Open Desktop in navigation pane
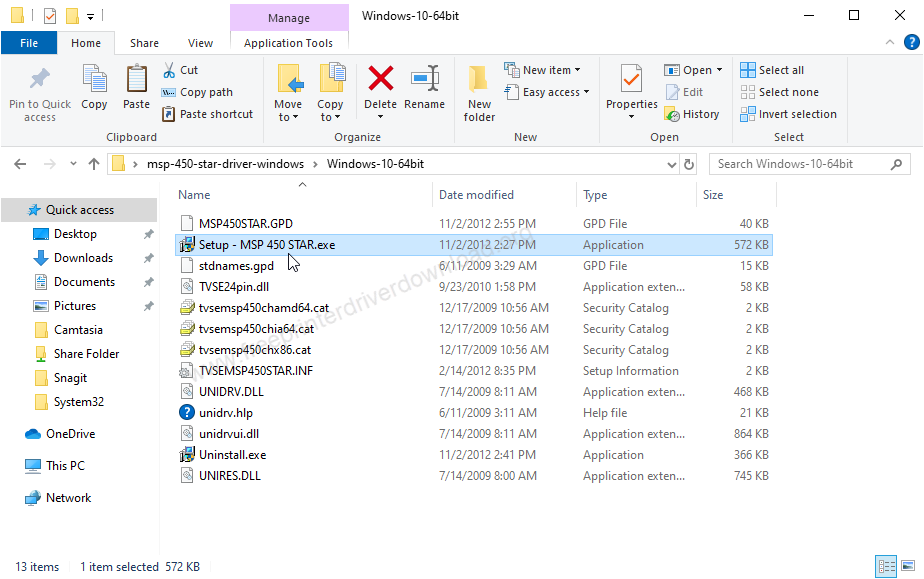 coord(75,234)
